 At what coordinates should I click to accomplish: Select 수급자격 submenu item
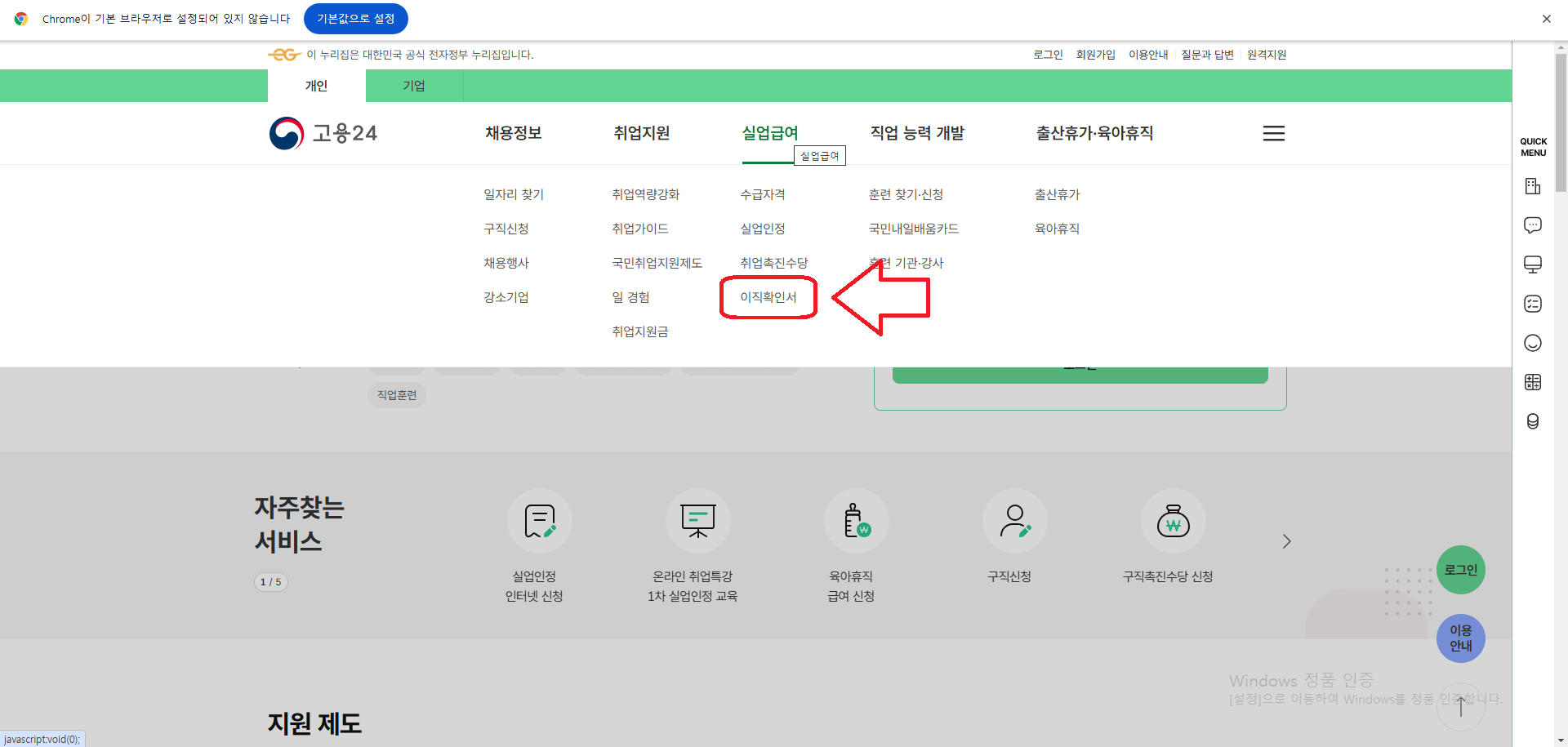763,194
